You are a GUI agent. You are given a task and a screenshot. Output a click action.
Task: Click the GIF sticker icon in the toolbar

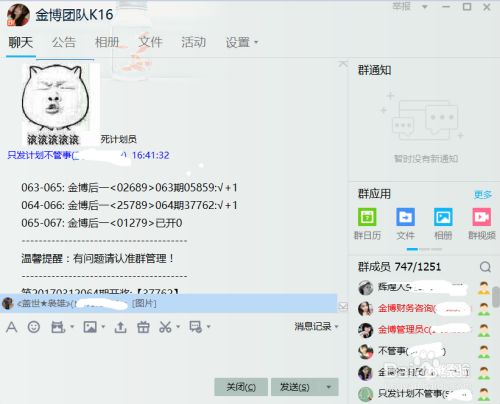pos(58,327)
